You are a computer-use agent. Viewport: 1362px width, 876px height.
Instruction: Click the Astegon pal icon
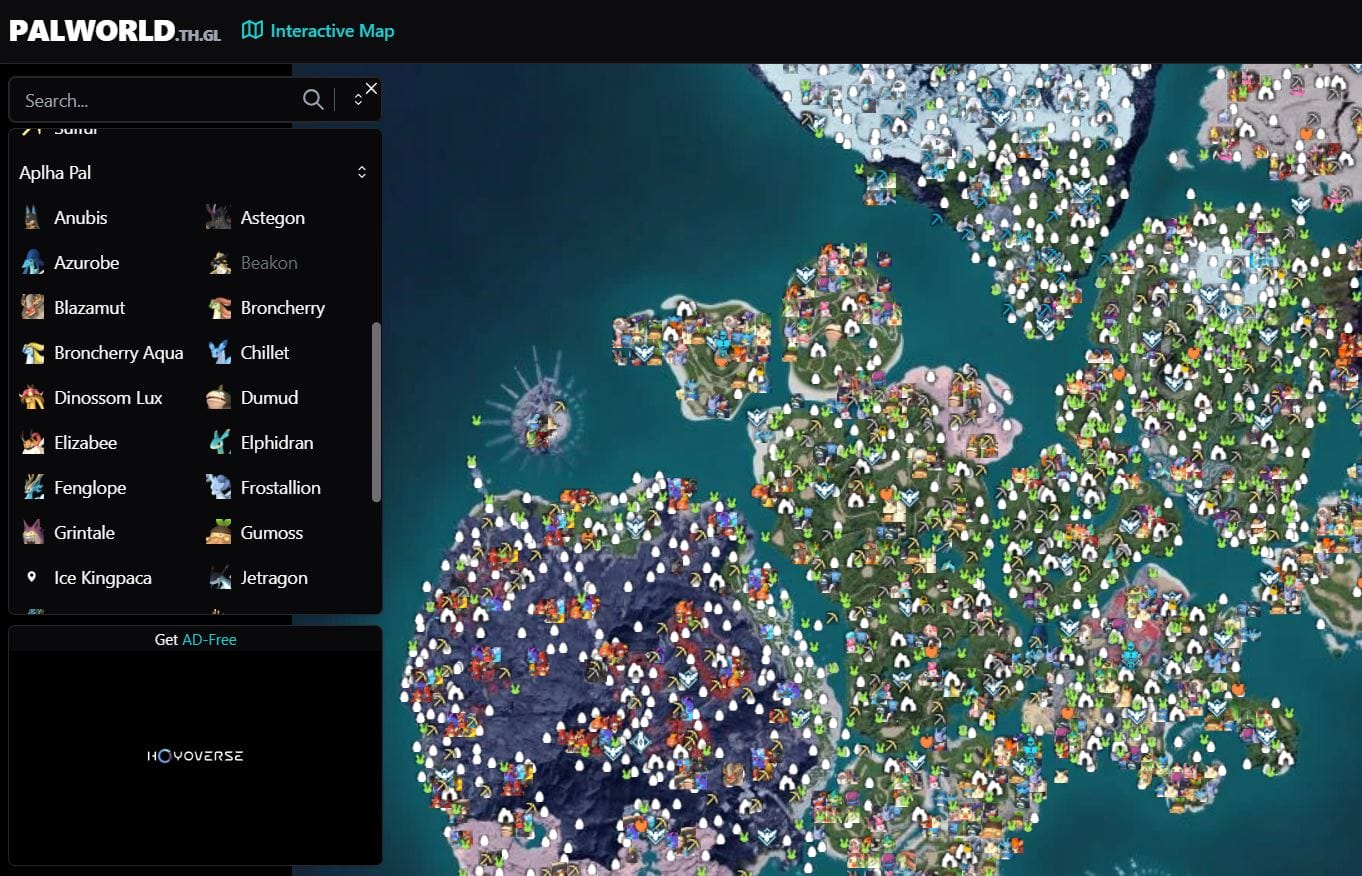tap(219, 218)
